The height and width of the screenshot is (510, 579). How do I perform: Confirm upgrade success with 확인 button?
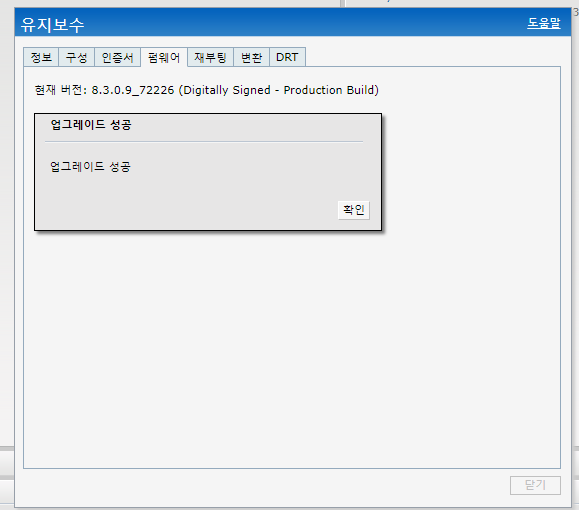tap(354, 210)
